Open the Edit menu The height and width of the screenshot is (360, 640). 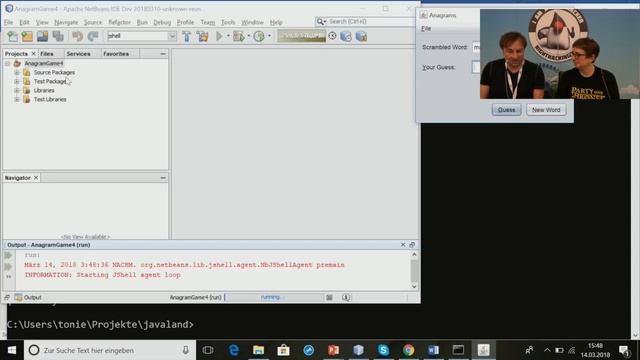pos(24,22)
